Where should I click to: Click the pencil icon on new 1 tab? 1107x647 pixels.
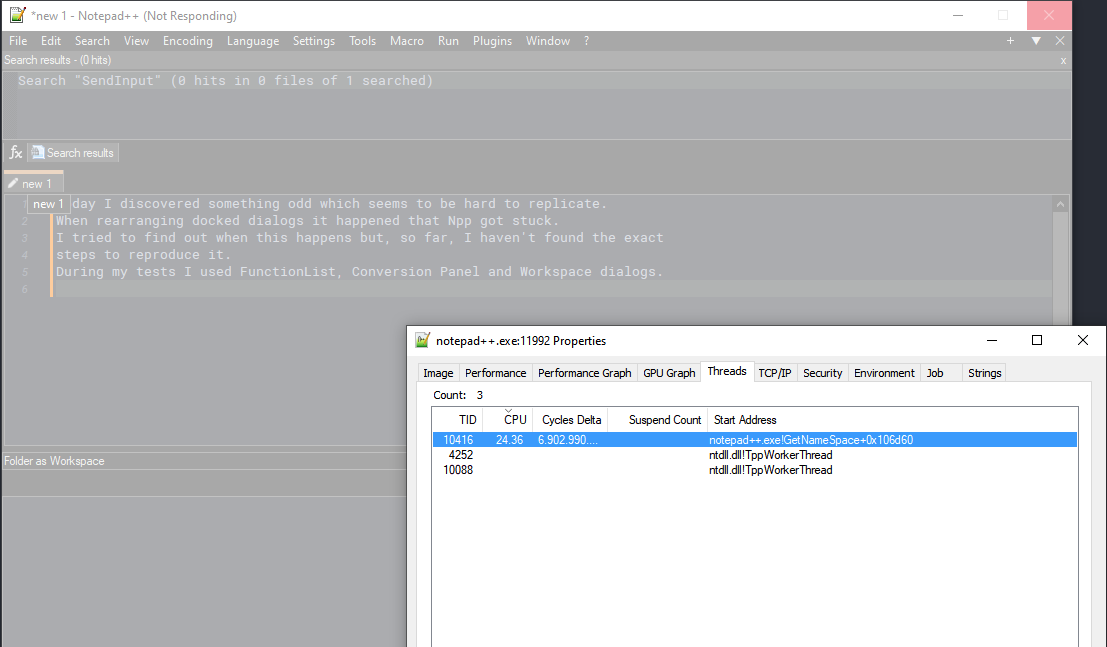click(x=13, y=184)
